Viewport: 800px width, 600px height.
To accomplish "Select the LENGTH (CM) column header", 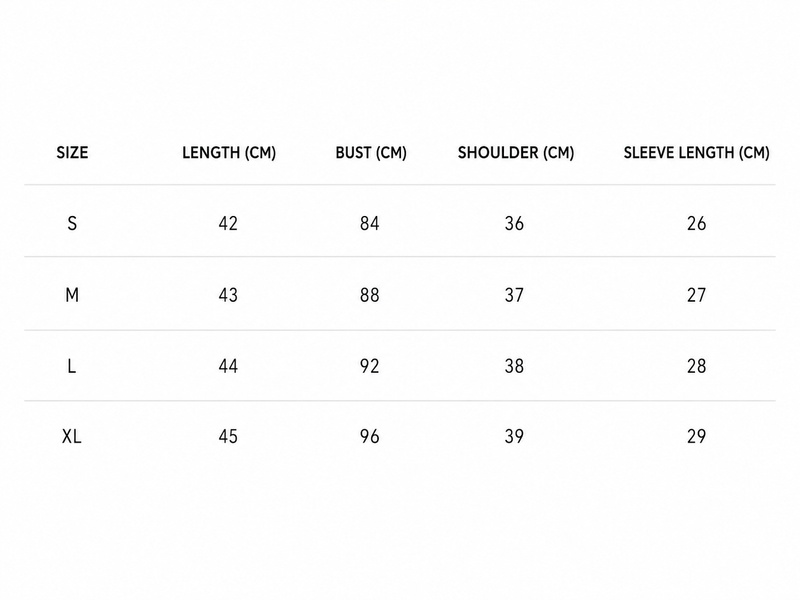I will [x=229, y=153].
